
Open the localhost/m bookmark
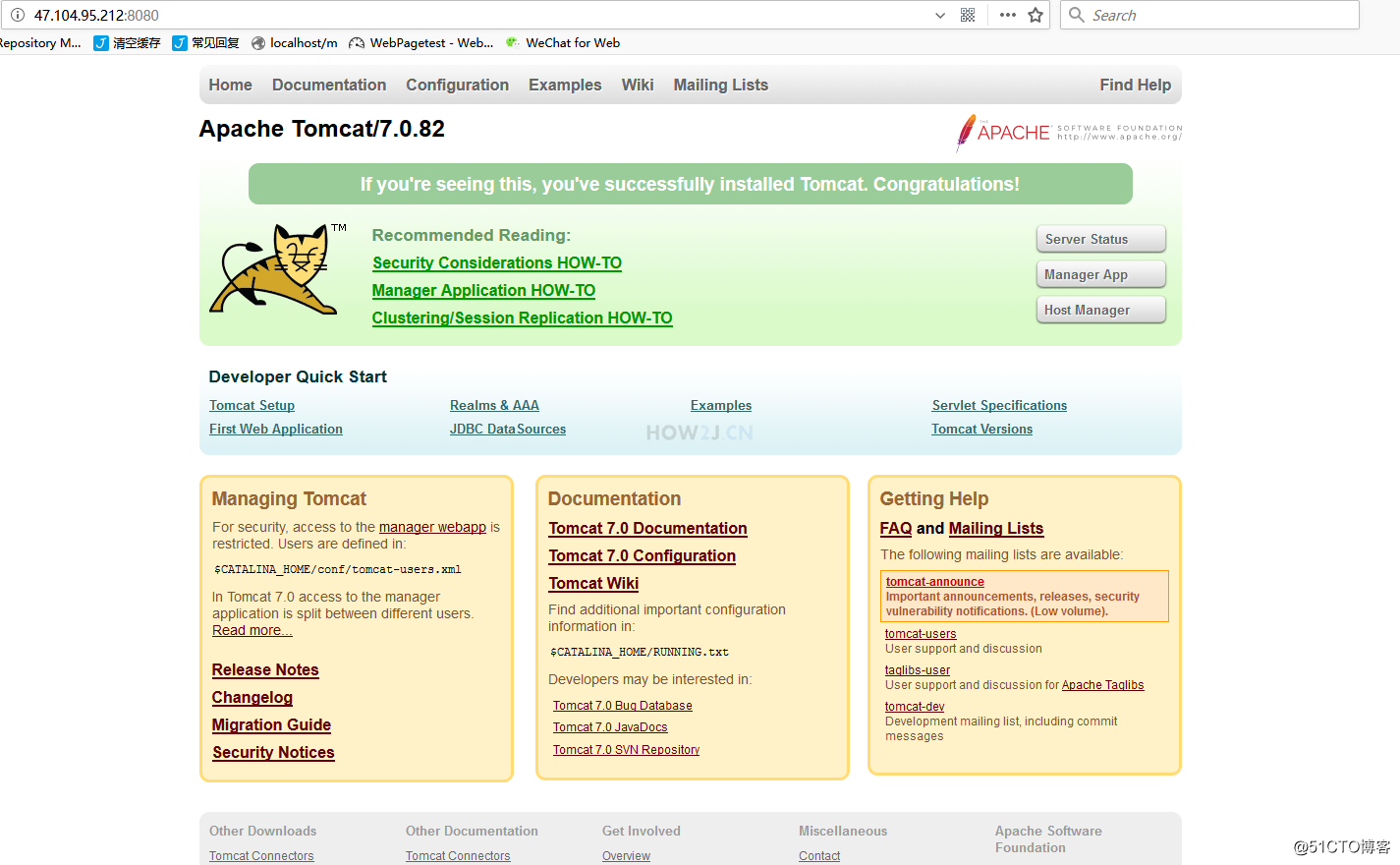pos(295,42)
